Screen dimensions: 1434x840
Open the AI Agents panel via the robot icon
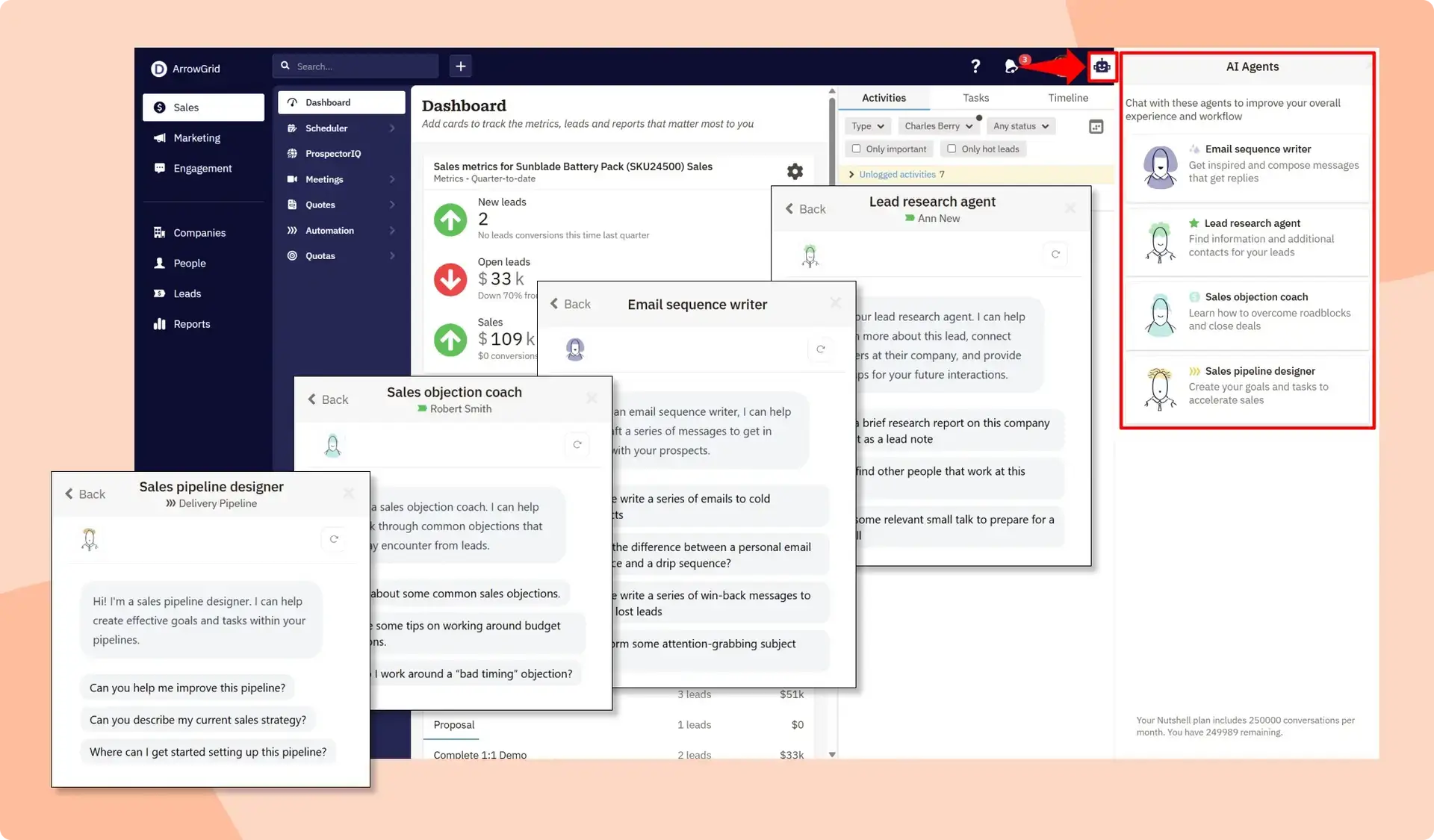tap(1102, 66)
